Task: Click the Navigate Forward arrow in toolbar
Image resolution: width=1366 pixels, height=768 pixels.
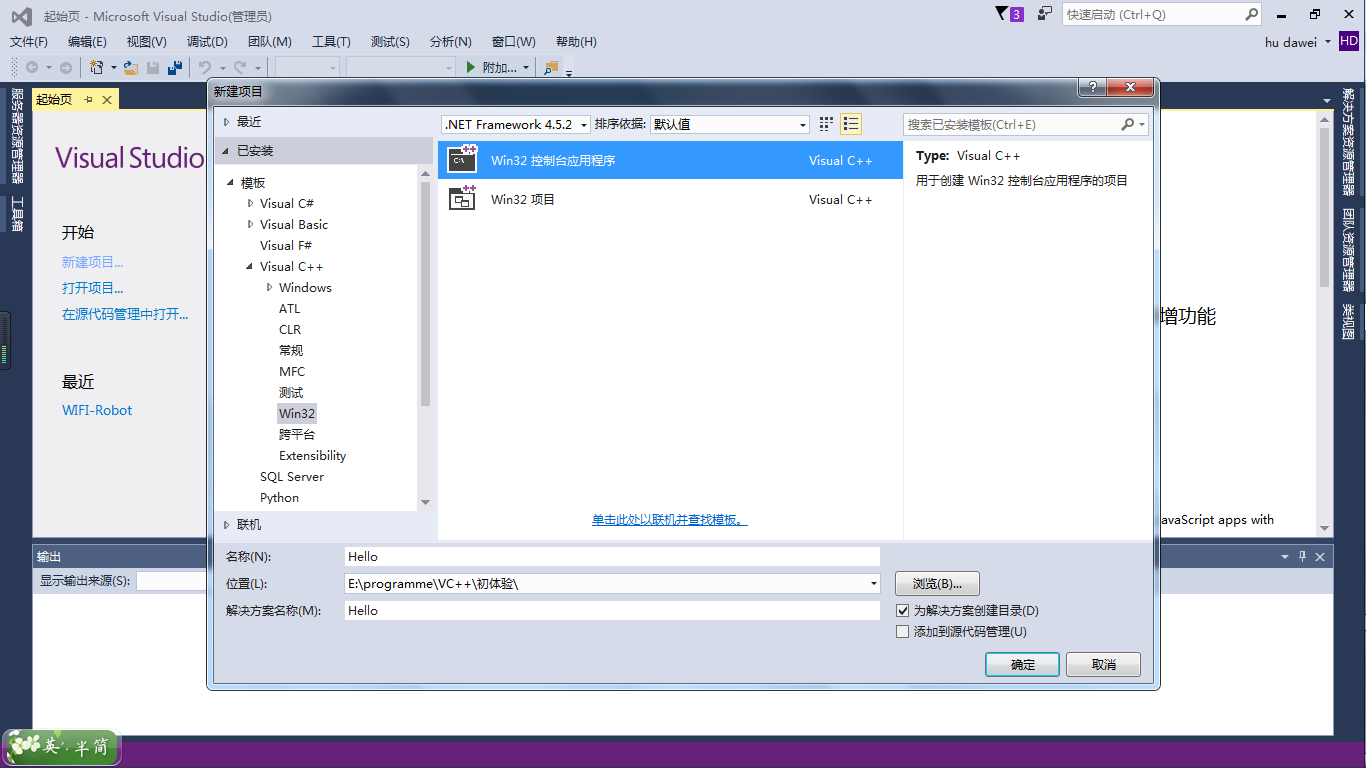Action: coord(66,67)
